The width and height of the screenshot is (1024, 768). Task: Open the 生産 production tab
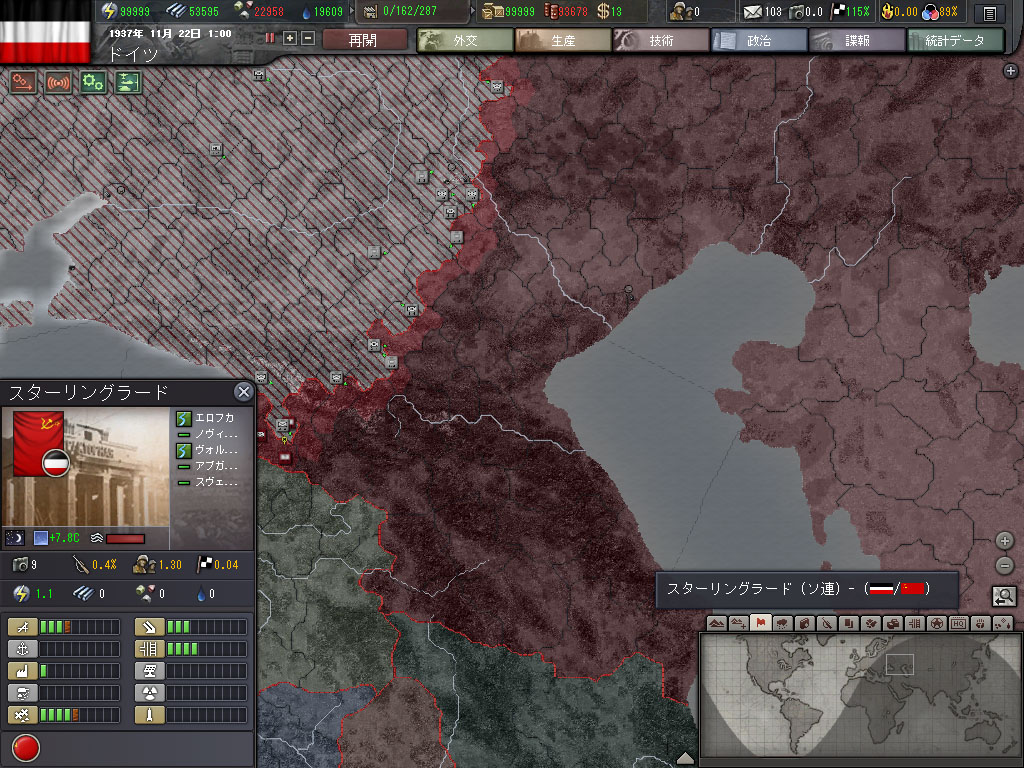(562, 40)
